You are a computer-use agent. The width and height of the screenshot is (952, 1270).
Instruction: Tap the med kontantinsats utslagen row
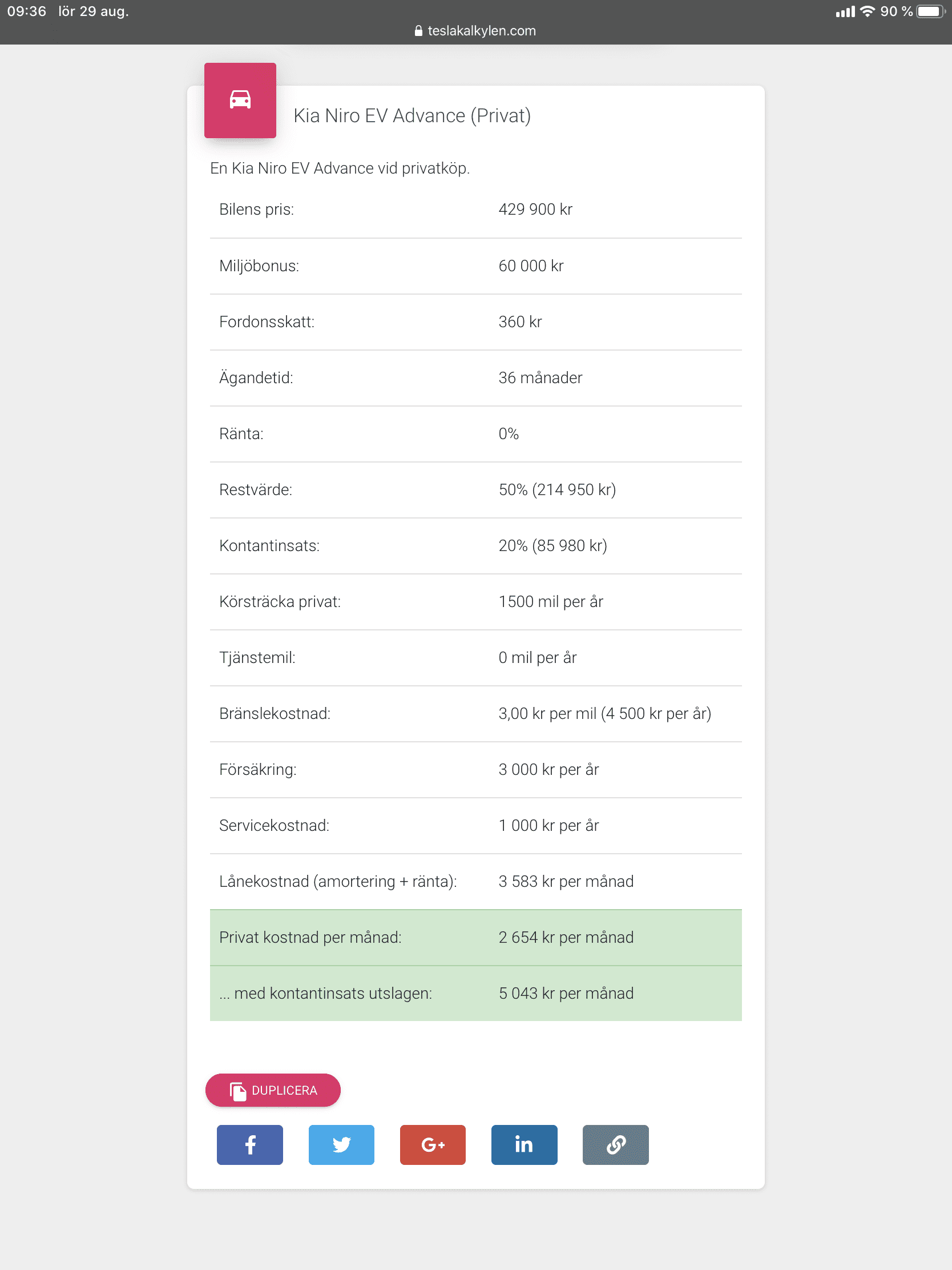tap(475, 993)
